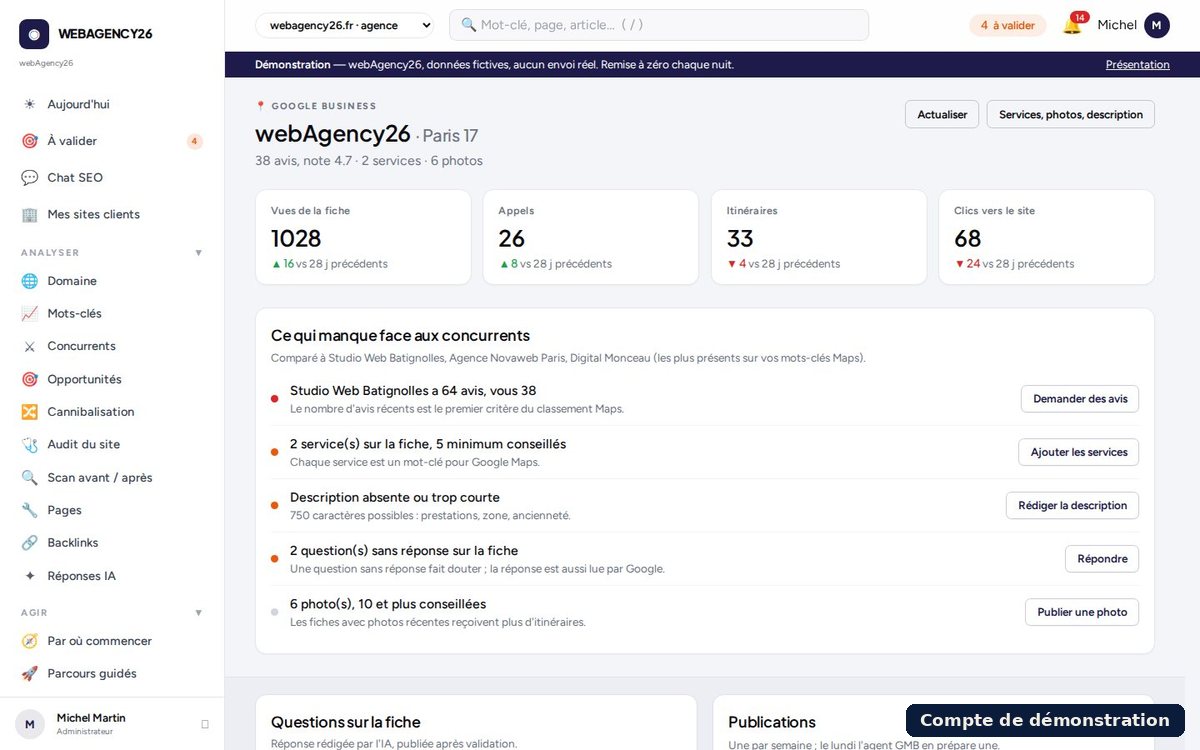1200x750 pixels.
Task: Click 'Questions sur la fiche' heading
Action: (x=346, y=722)
